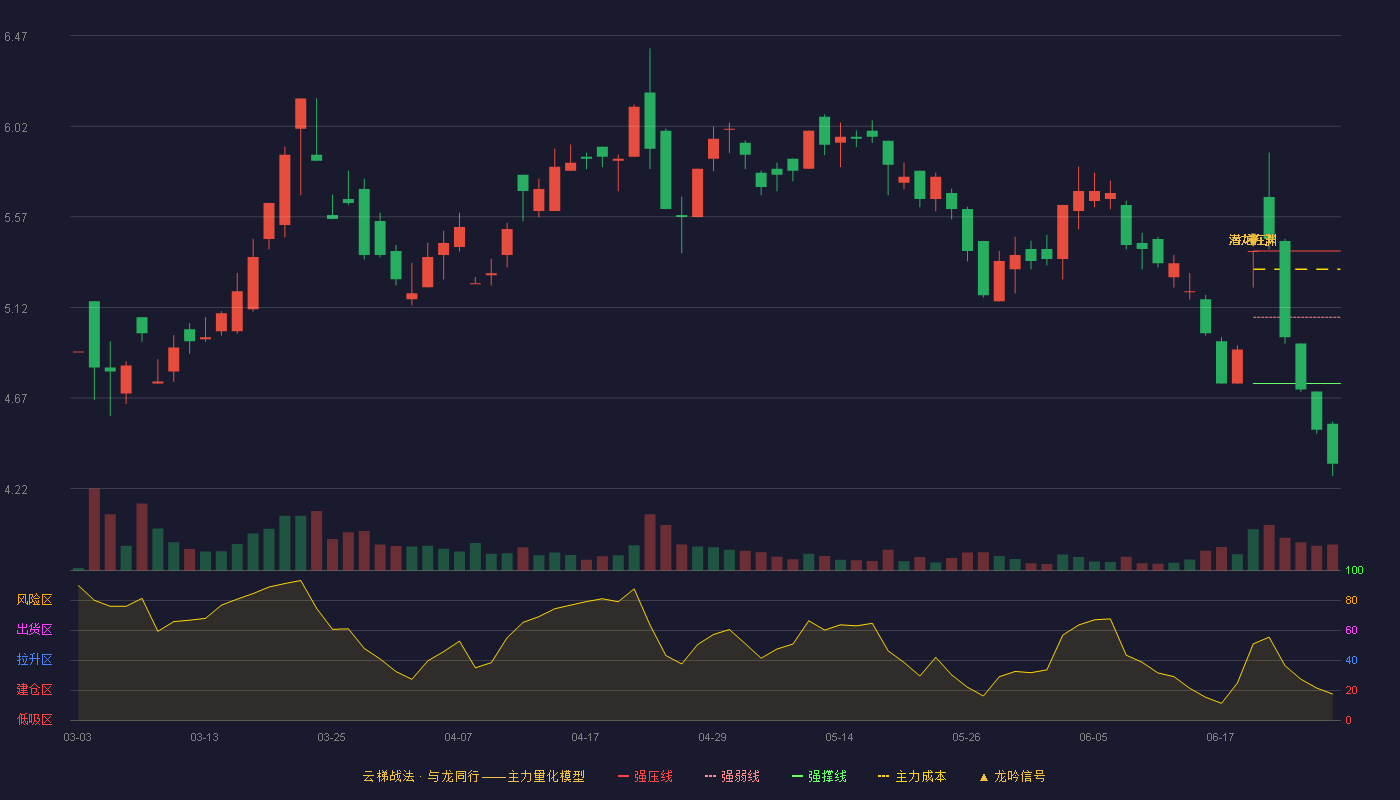
Task: Click the 潜龙在渊 annotation label
Action: click(x=1253, y=240)
